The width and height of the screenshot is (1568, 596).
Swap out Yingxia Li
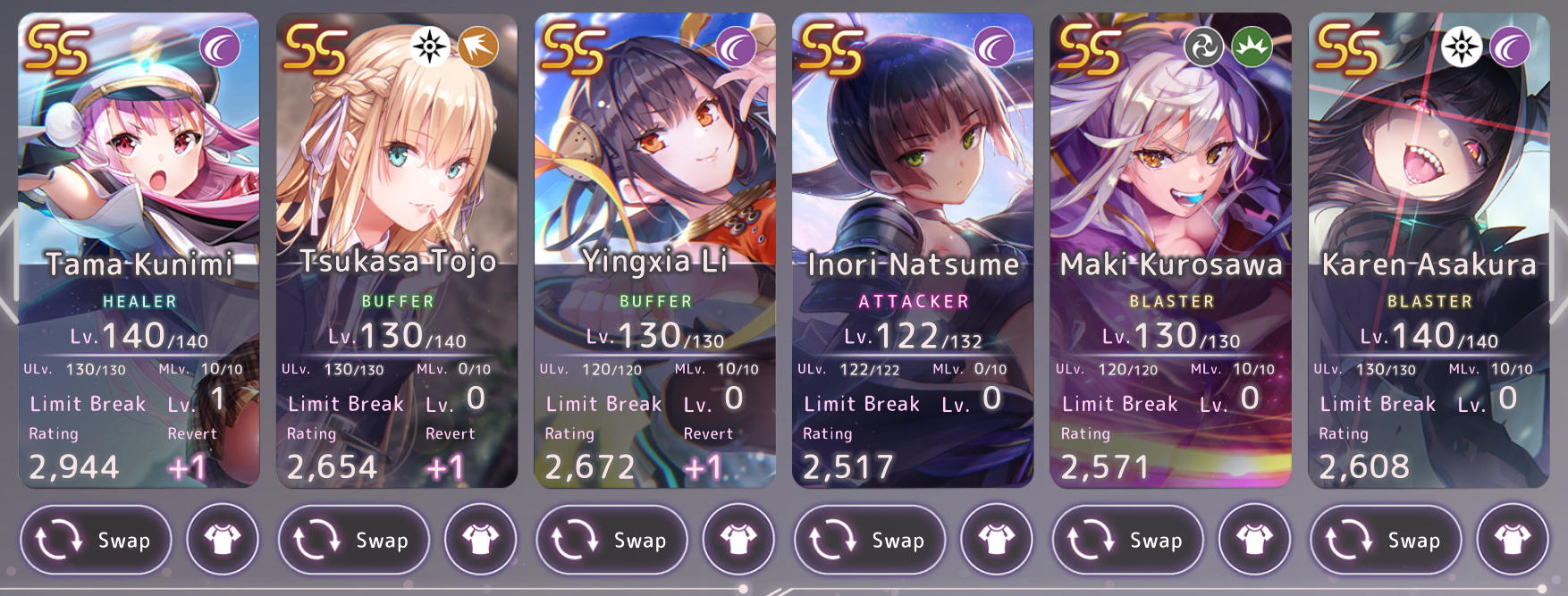pyautogui.click(x=611, y=540)
